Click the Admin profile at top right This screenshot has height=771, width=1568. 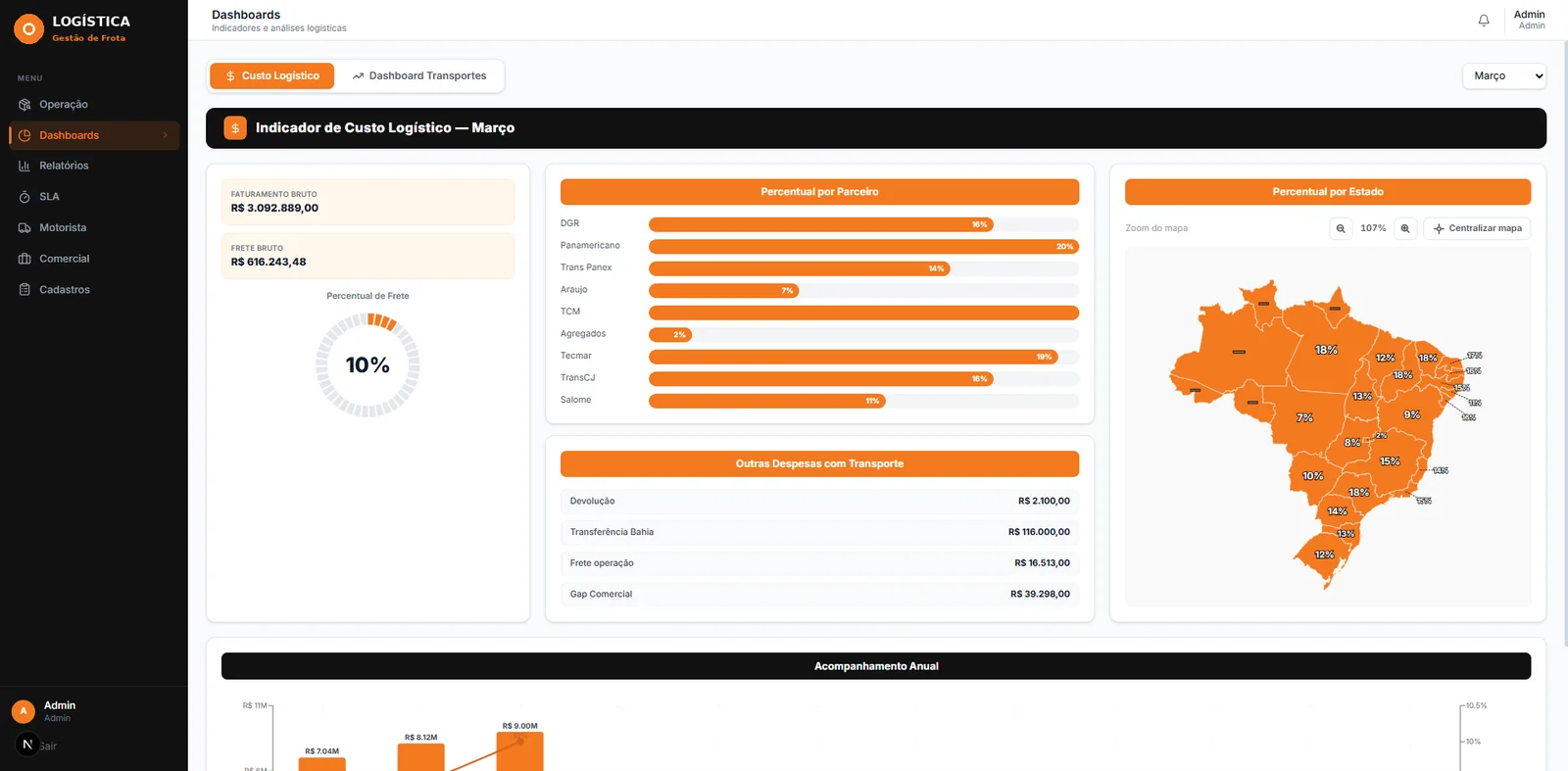click(x=1529, y=20)
